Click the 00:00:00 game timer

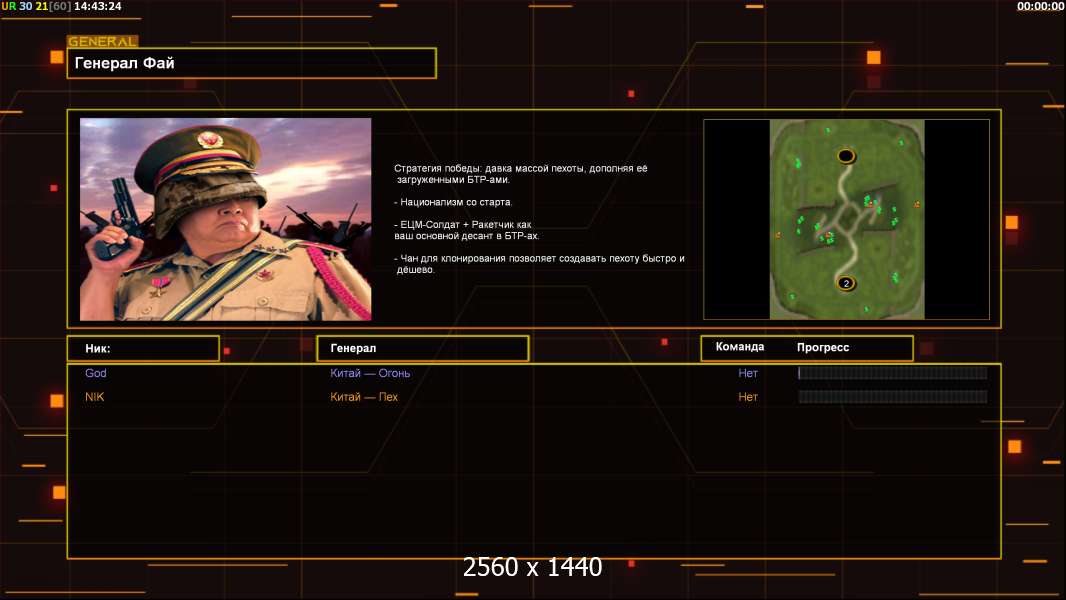1040,6
